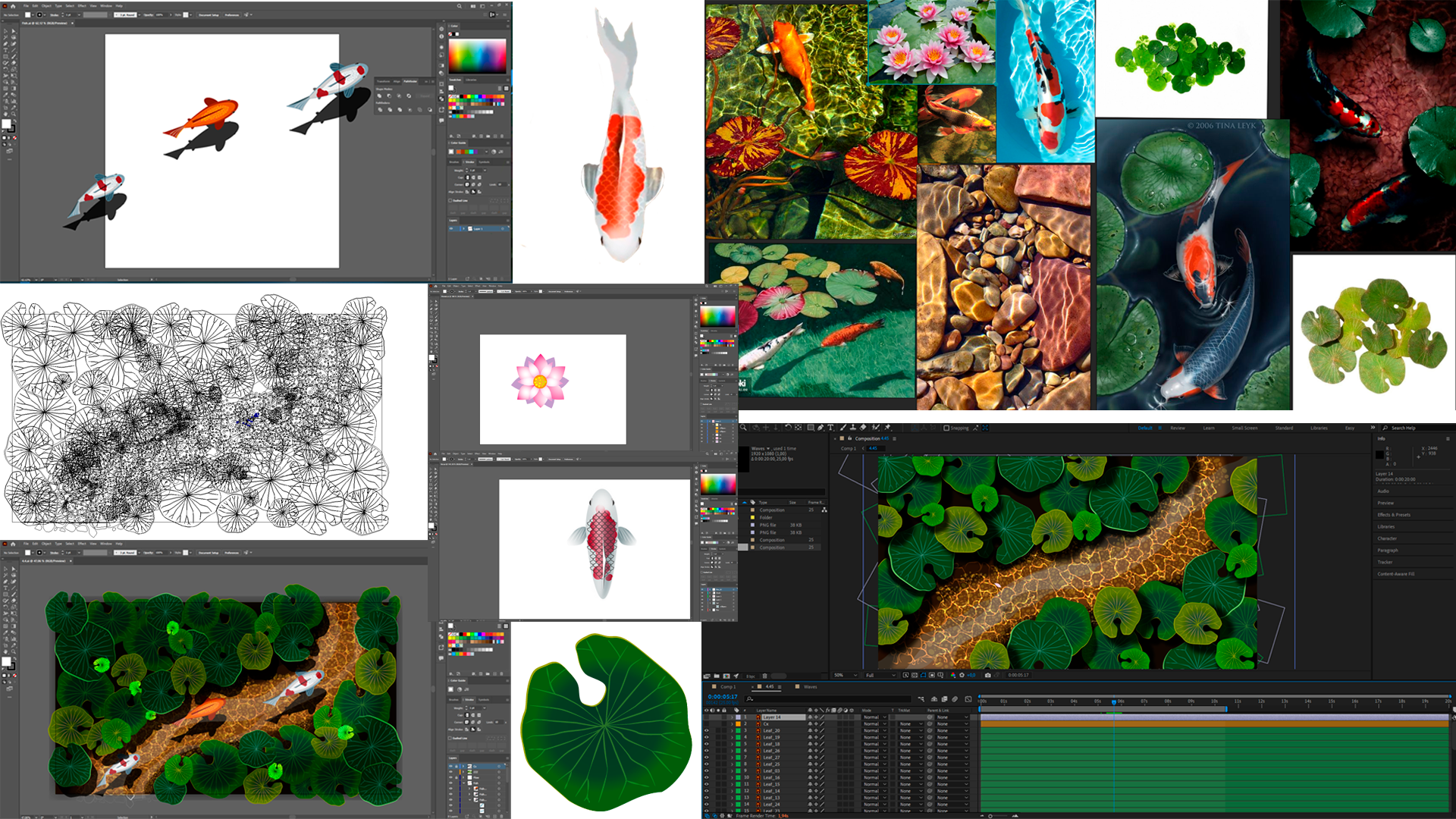Open the Character panel
This screenshot has width=1456, height=819.
point(1387,538)
